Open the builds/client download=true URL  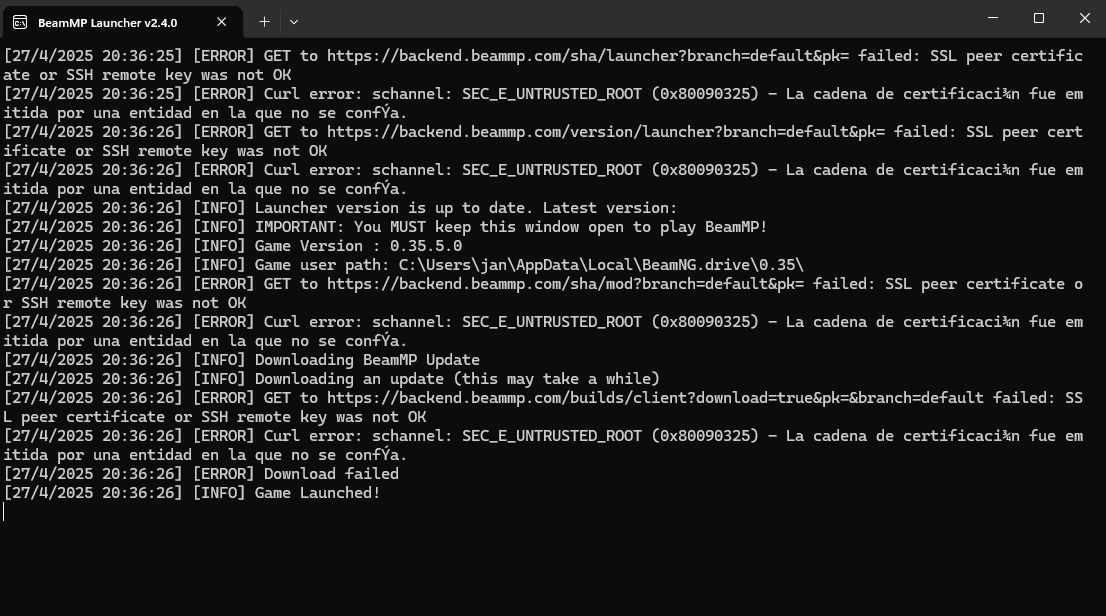coord(655,398)
